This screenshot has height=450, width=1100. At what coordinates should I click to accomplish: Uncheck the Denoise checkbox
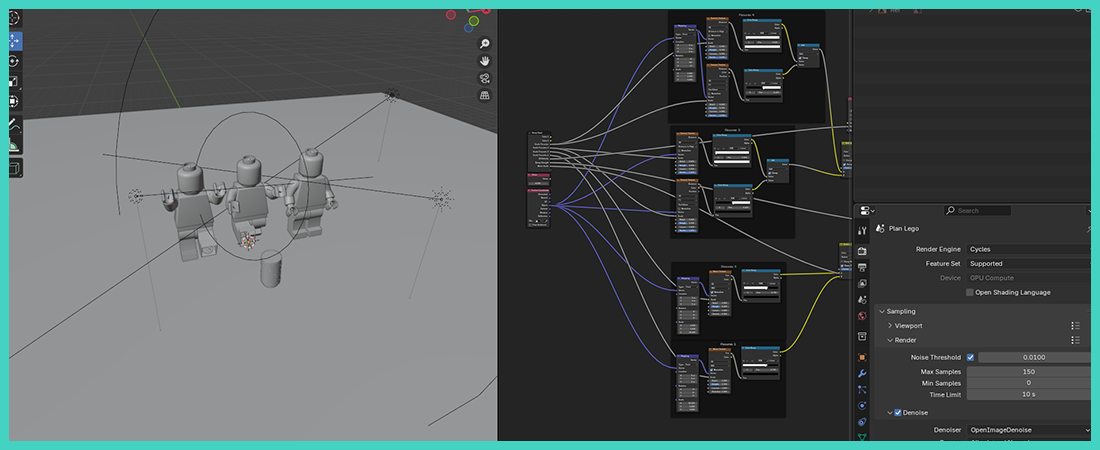(x=898, y=413)
